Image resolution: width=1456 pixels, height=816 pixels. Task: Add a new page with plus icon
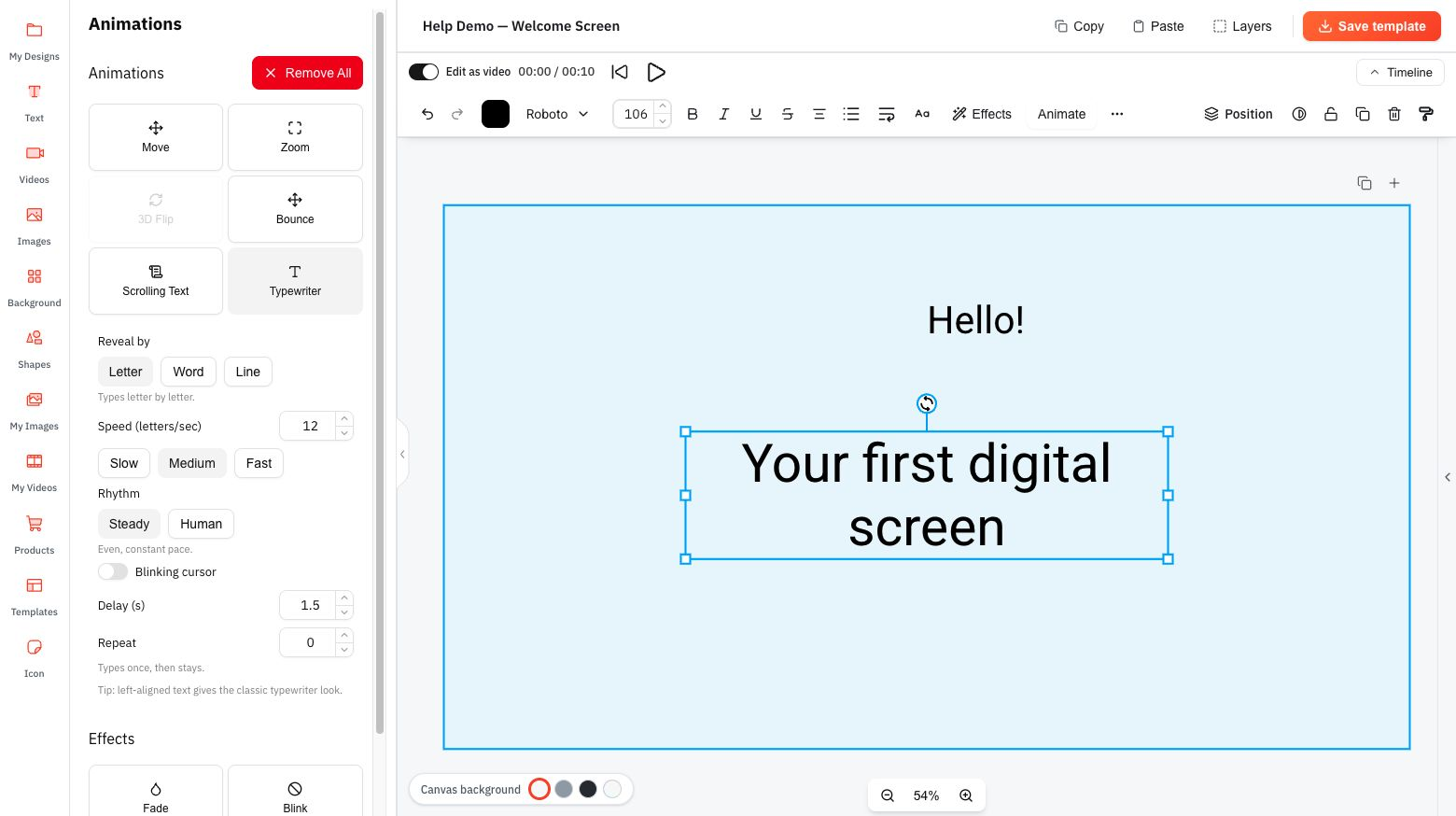point(1394,183)
